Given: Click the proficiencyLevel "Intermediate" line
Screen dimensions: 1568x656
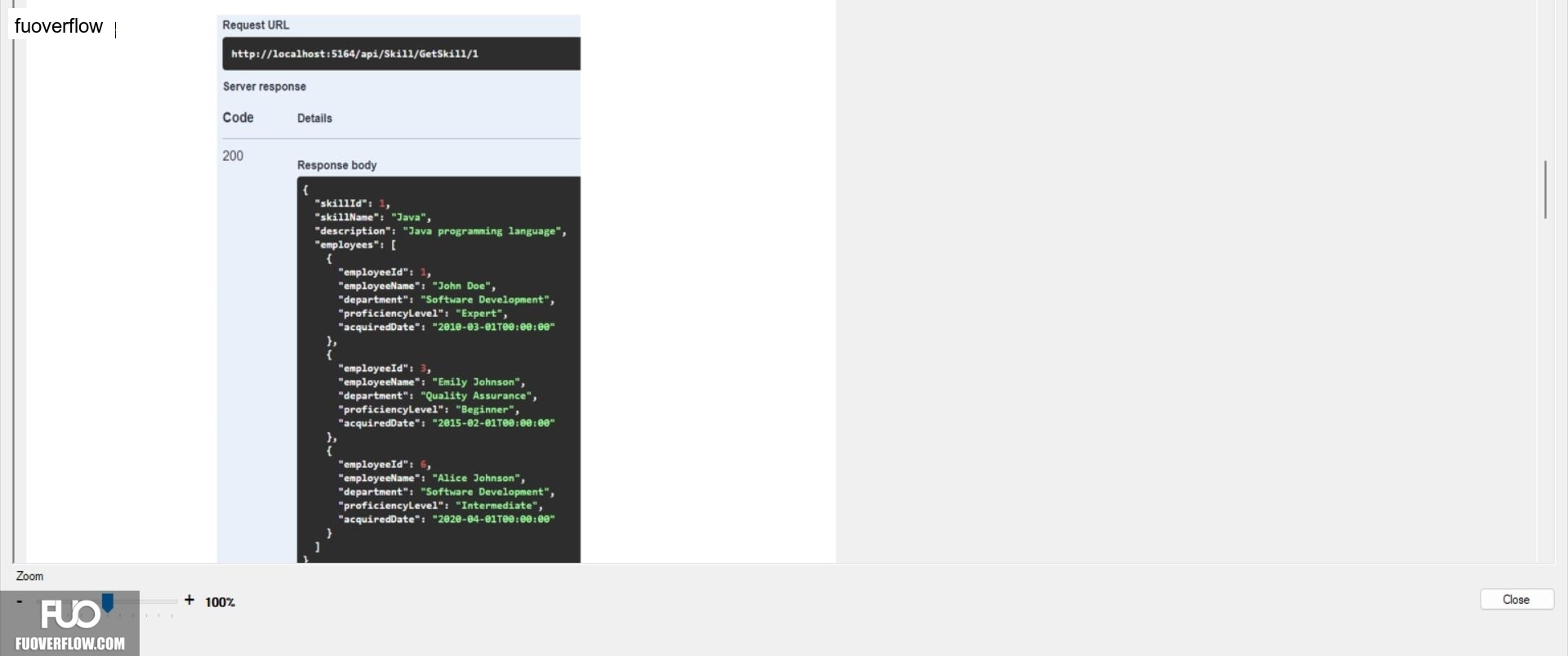Looking at the screenshot, I should (x=440, y=506).
